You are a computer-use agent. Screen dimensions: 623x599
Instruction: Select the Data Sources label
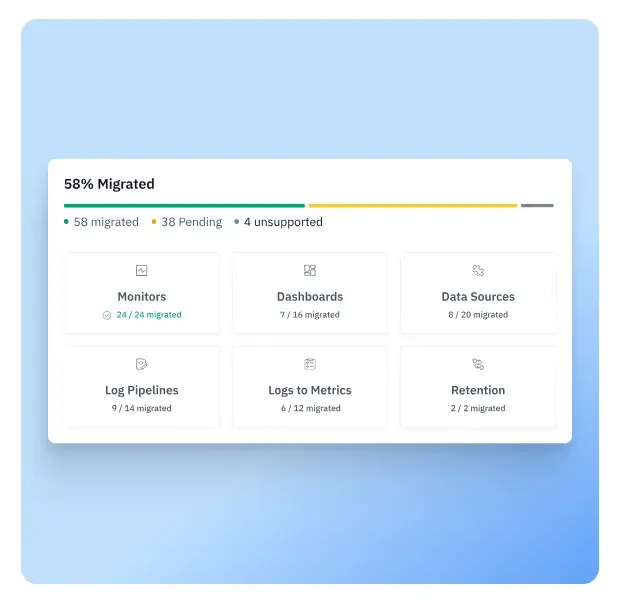478,297
